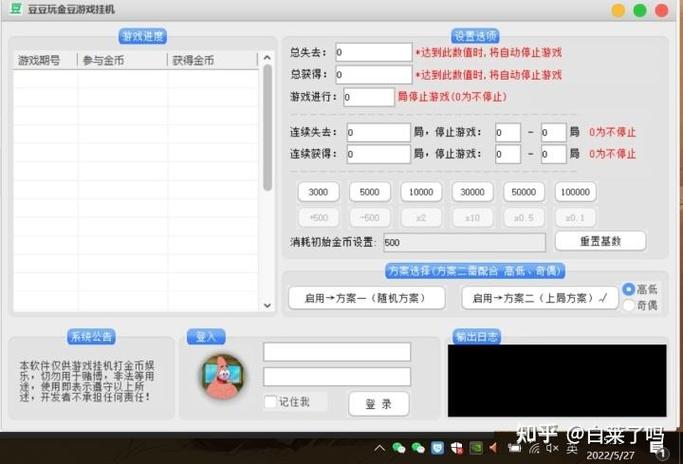The height and width of the screenshot is (464, 683).
Task: Click the green 豆 app icon in title bar
Action: (x=16, y=8)
